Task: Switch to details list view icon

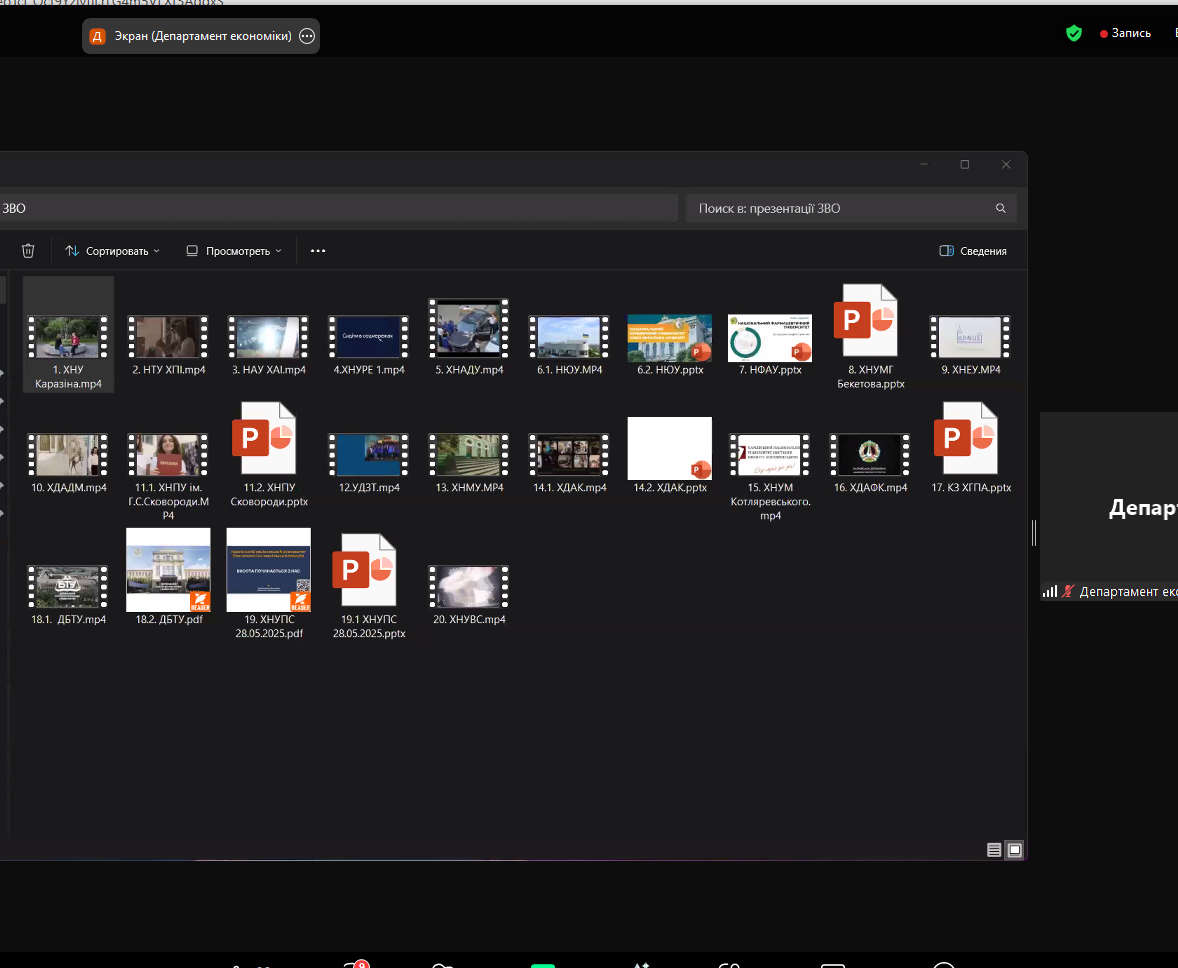Action: pos(994,850)
